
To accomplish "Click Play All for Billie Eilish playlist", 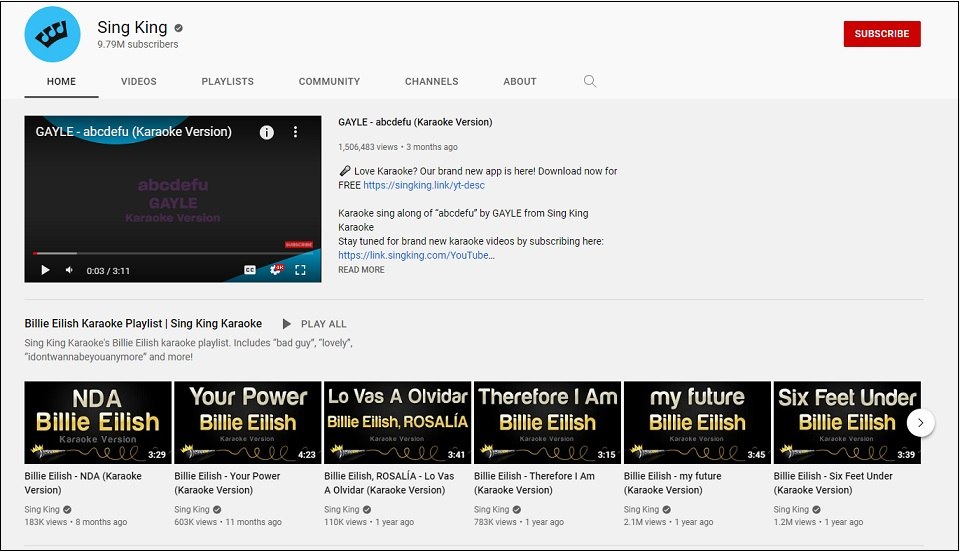I will coord(323,324).
